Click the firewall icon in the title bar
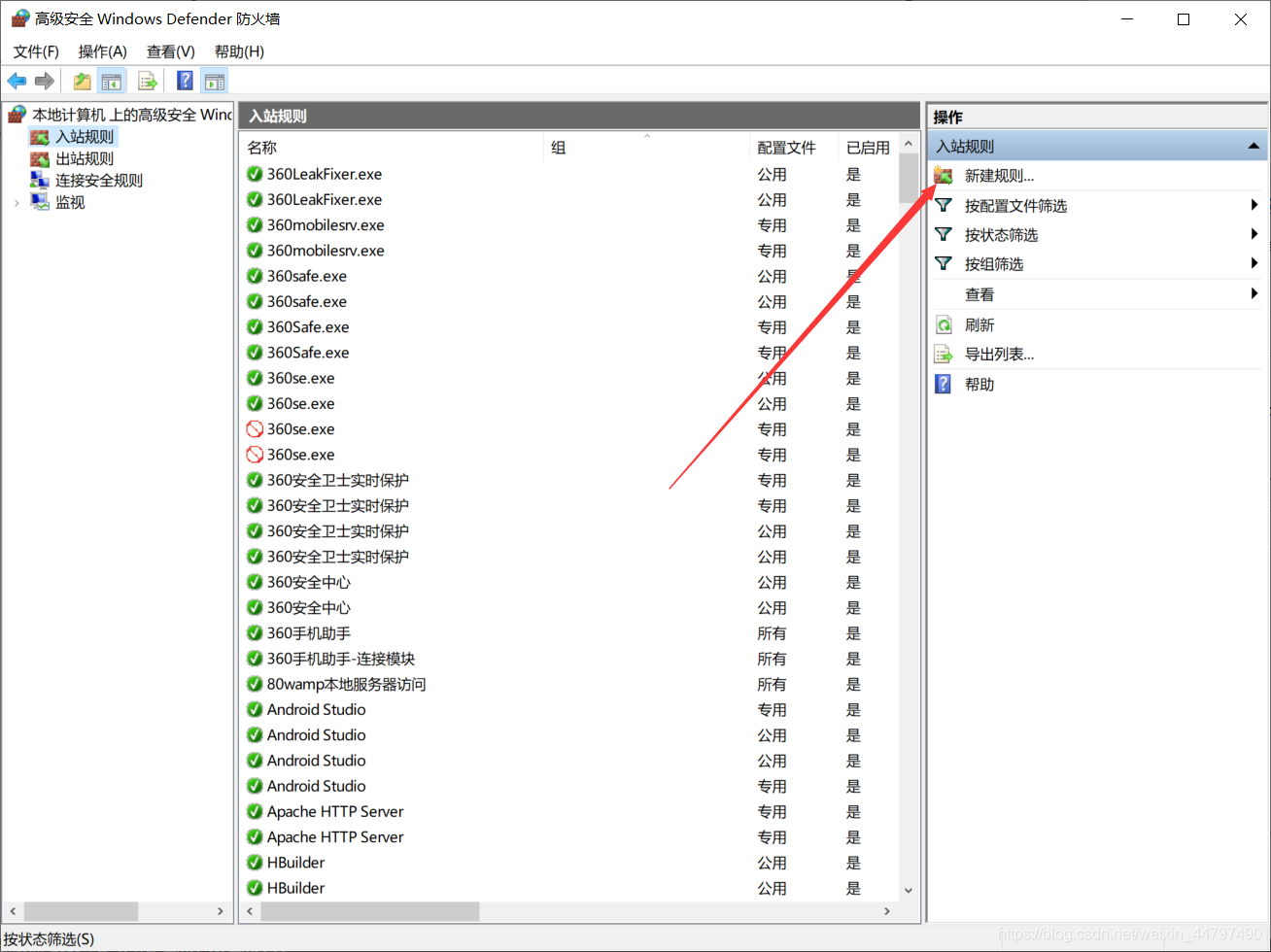Screen dimensions: 1271x952 pyautogui.click(x=19, y=18)
